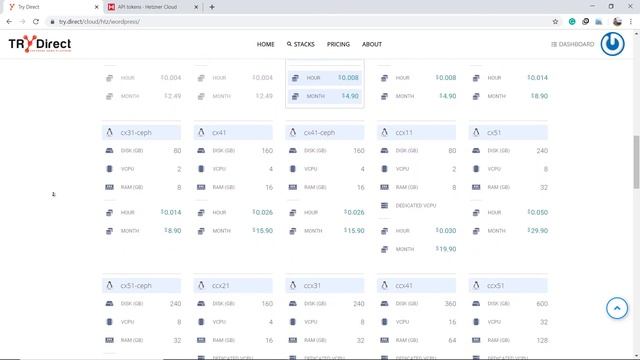This screenshot has height=360, width=640.
Task: Click the page vertical scrollbar thumb
Action: (636, 162)
